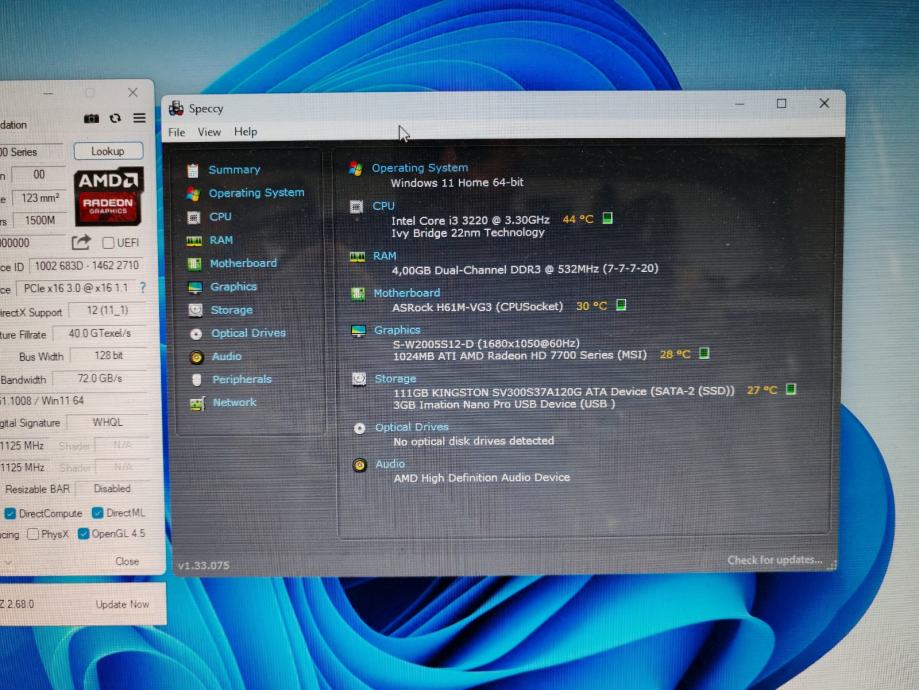Viewport: 919px width, 690px height.
Task: Open the View menu in Speccy
Action: click(x=209, y=132)
